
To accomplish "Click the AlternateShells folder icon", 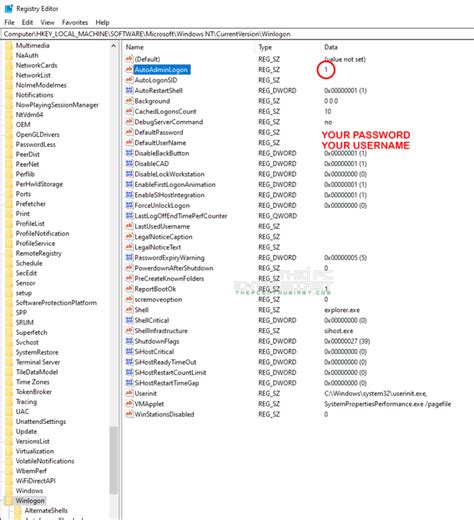I will coord(18,510).
